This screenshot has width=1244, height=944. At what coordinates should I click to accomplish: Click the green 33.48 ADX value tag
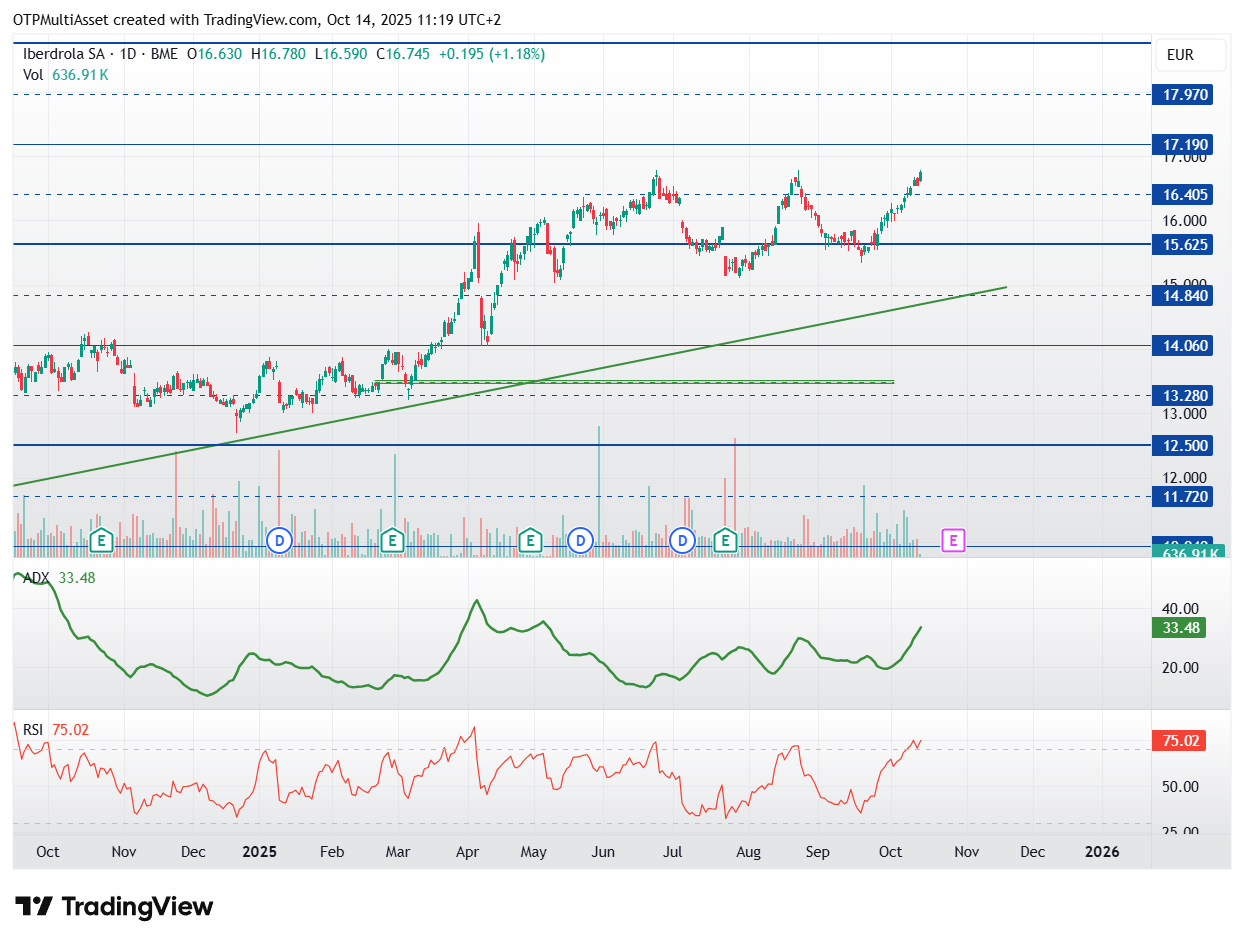[1179, 628]
